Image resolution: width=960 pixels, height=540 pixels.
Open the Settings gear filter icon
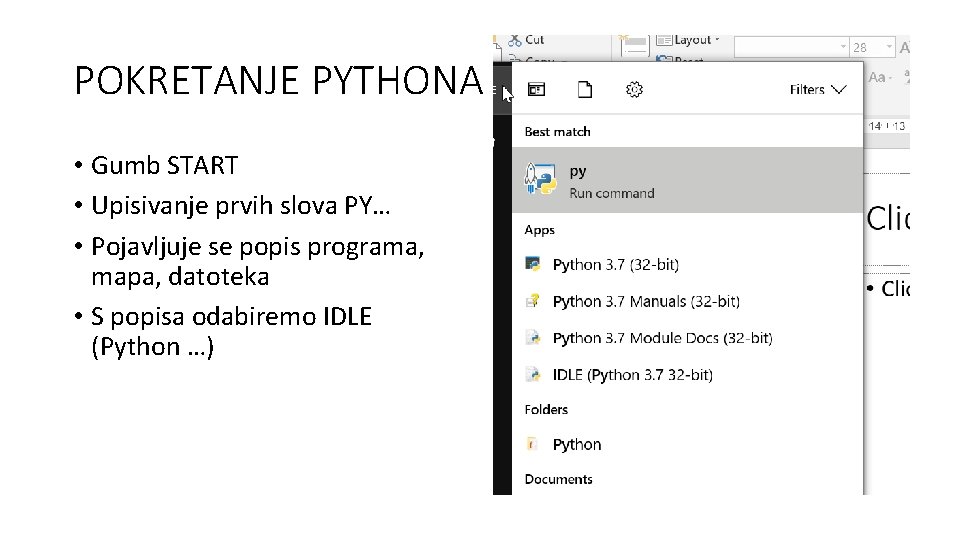[634, 90]
